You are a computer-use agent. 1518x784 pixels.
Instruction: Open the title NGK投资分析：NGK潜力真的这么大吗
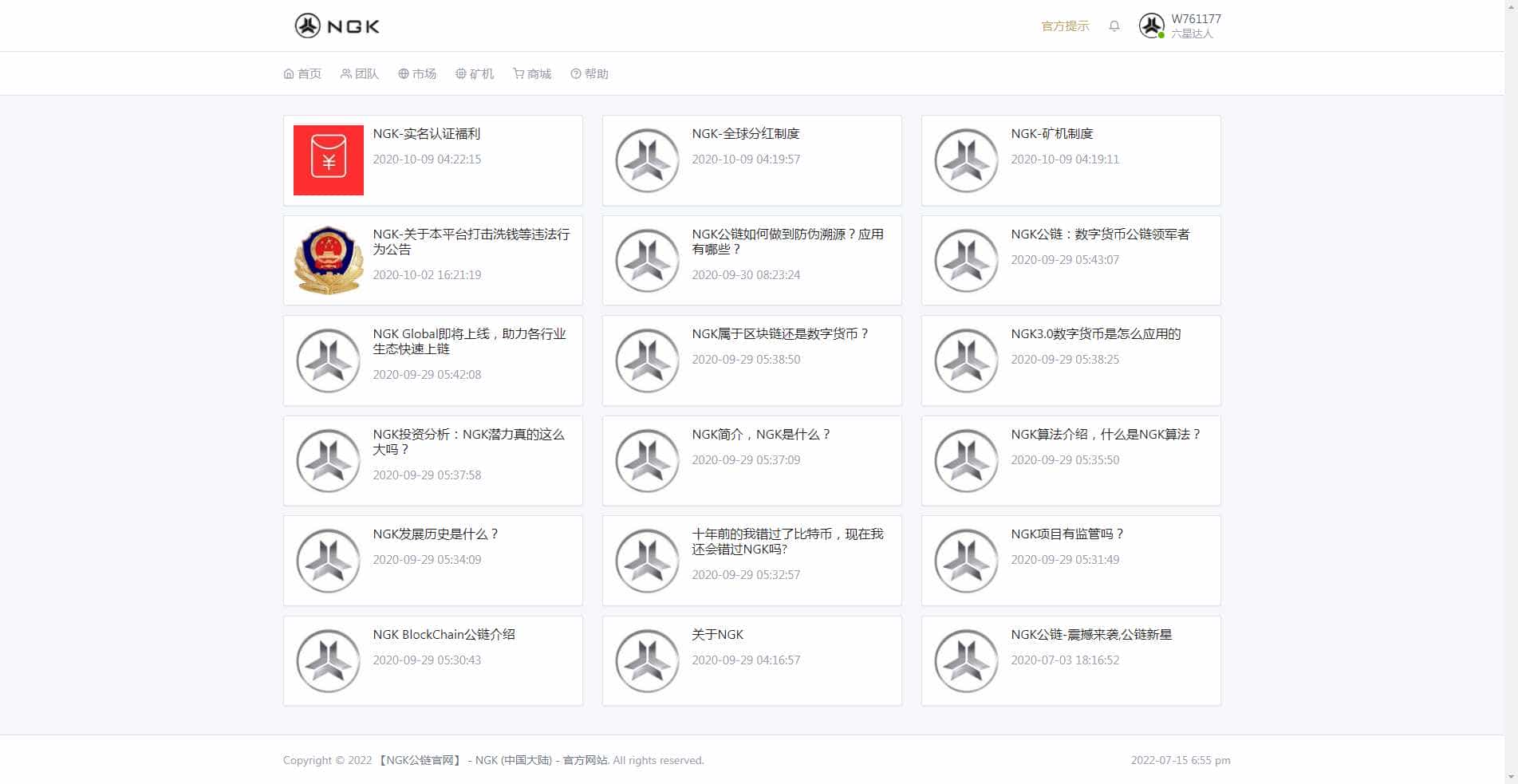click(x=469, y=442)
